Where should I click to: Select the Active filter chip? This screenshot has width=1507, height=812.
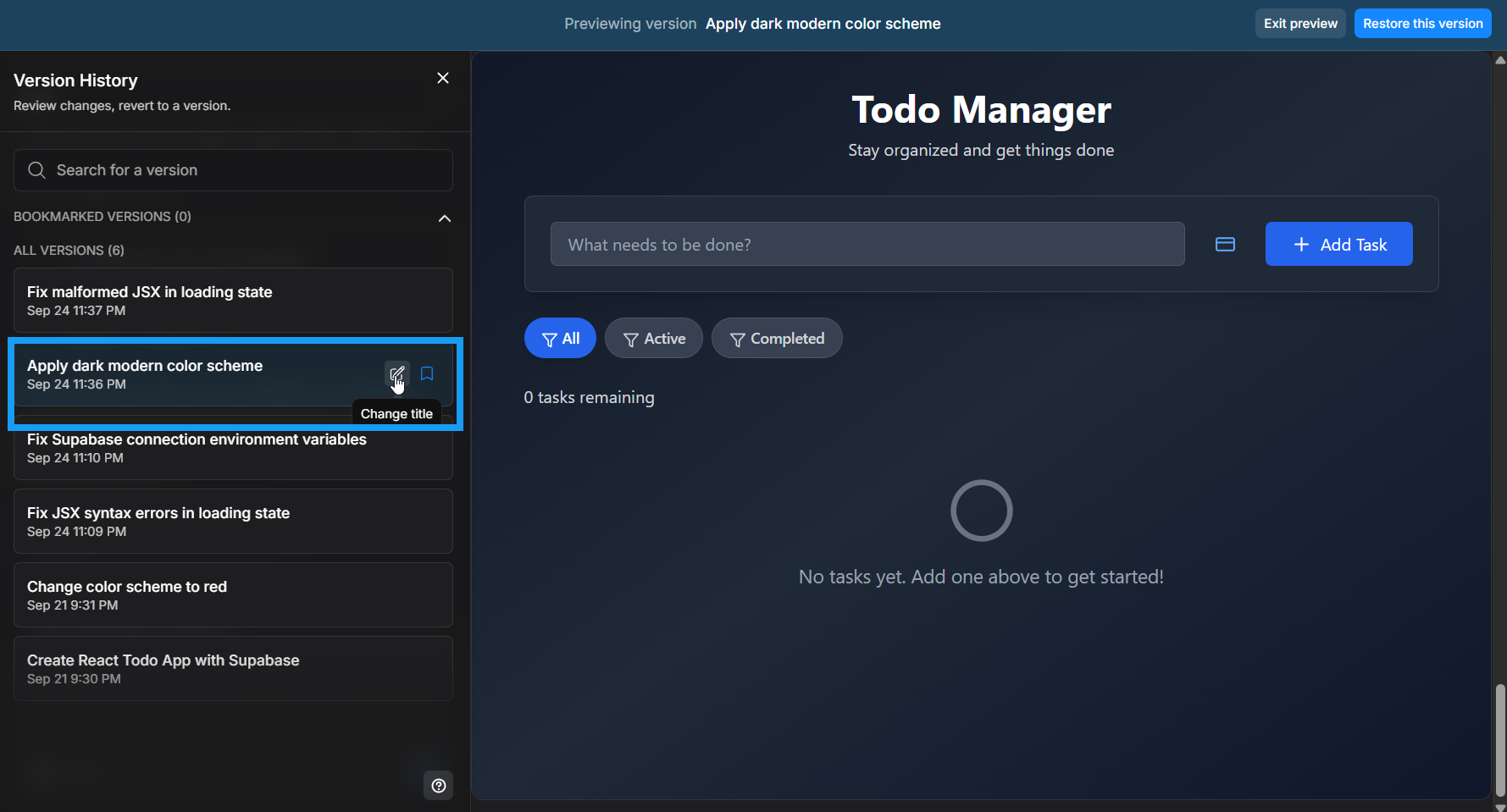point(653,338)
